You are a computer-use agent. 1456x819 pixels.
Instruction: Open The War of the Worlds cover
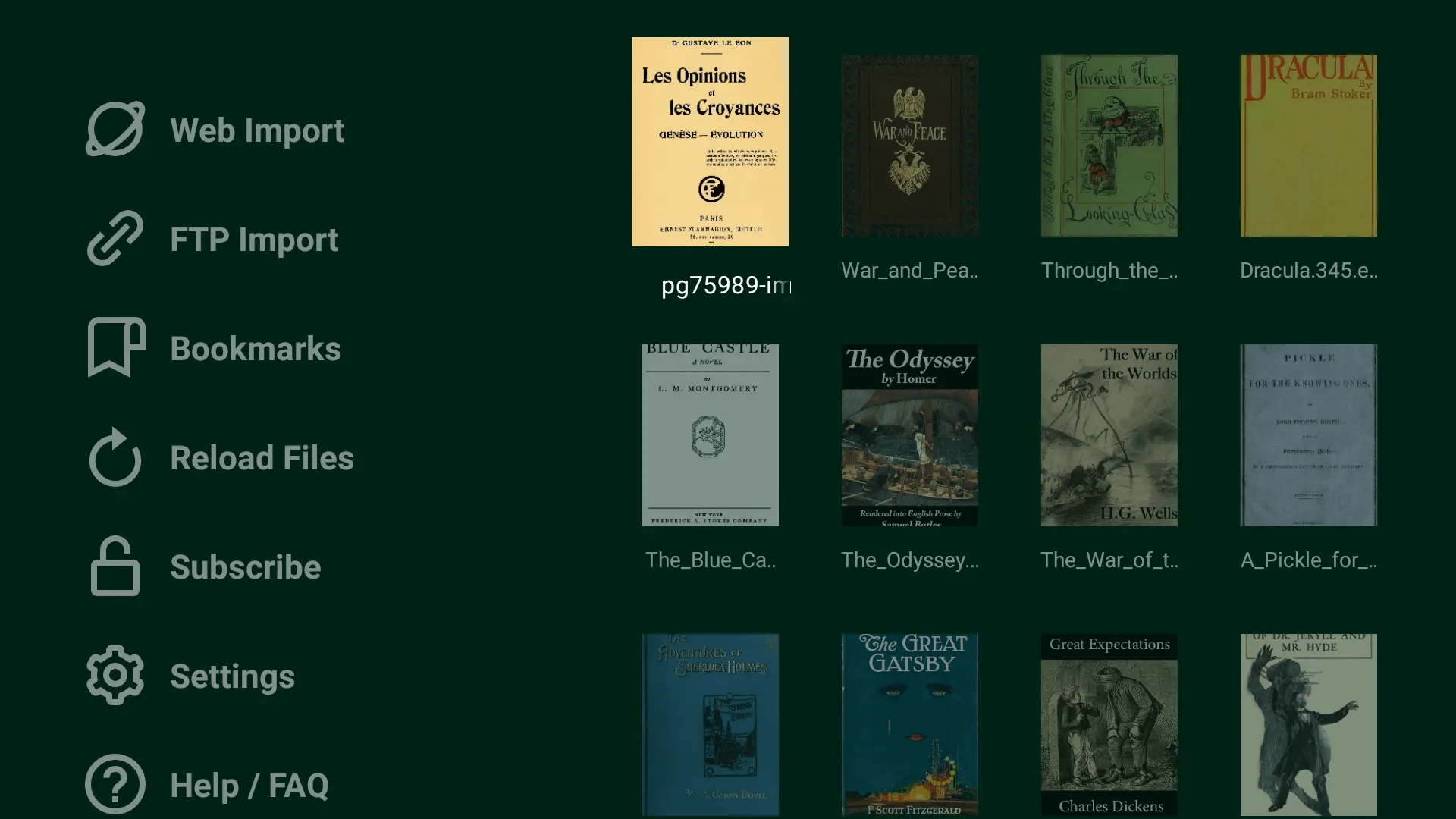tap(1109, 435)
